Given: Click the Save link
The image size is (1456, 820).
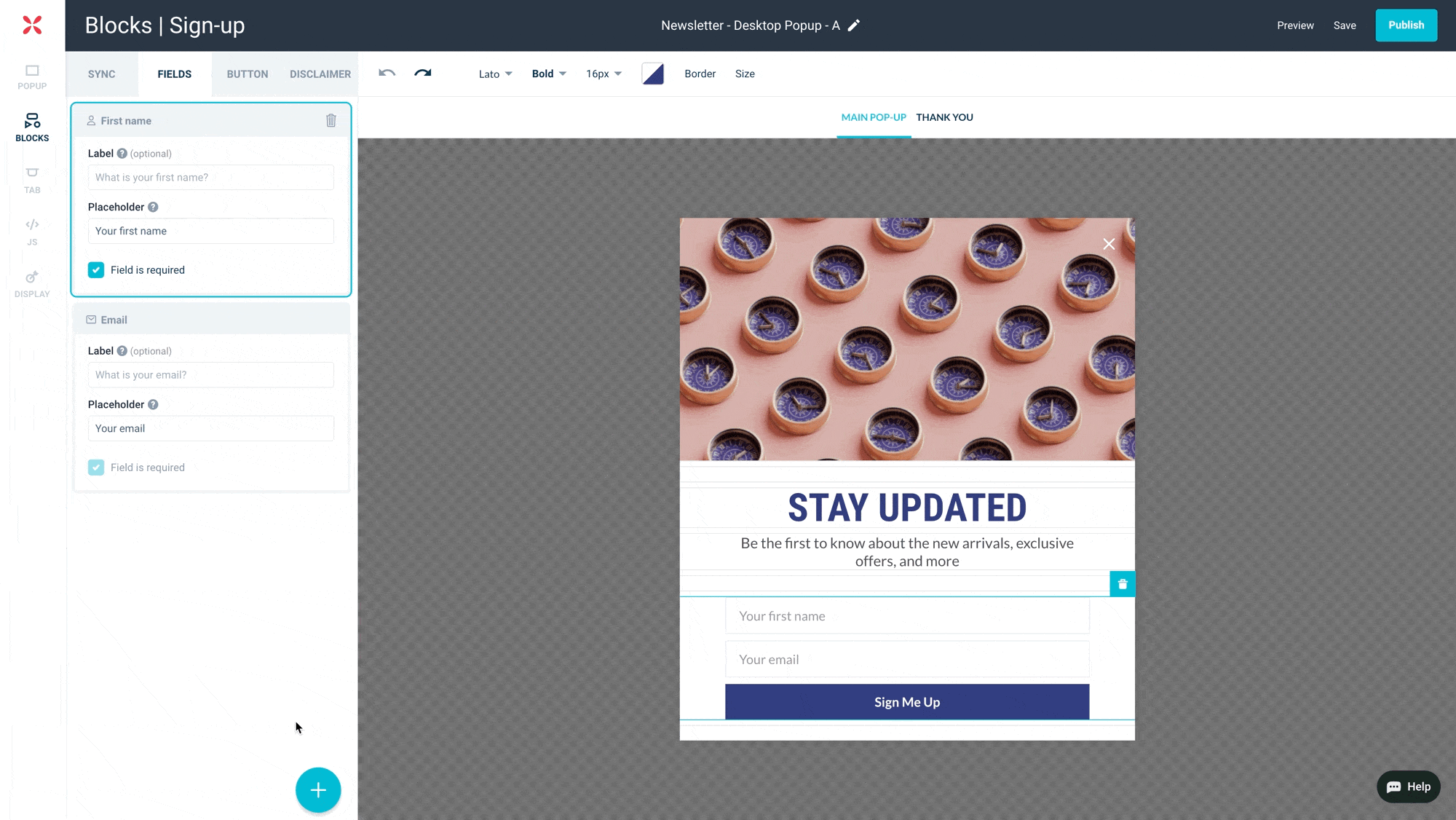Looking at the screenshot, I should click(x=1345, y=25).
